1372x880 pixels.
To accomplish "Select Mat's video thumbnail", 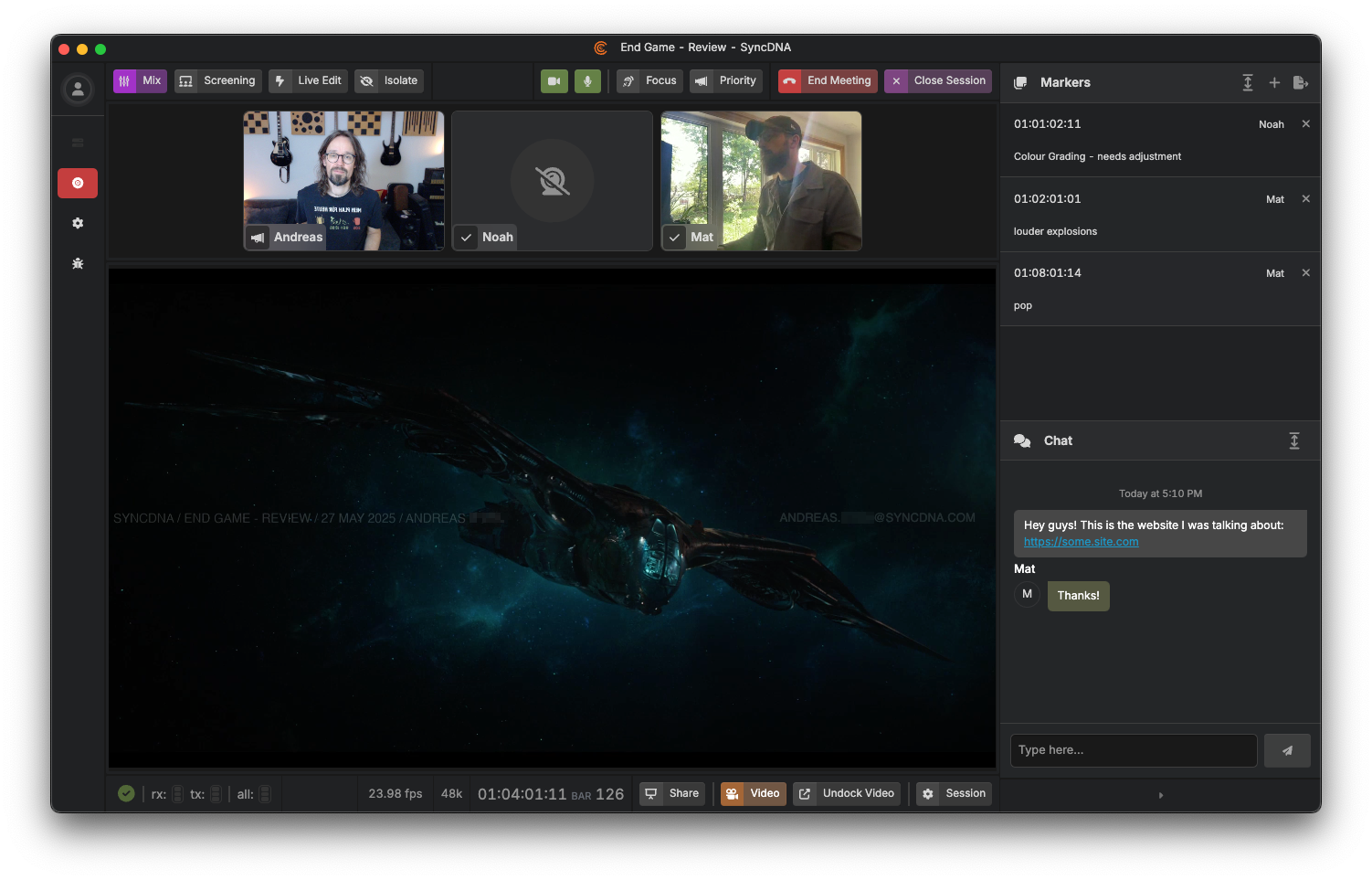I will (761, 181).
